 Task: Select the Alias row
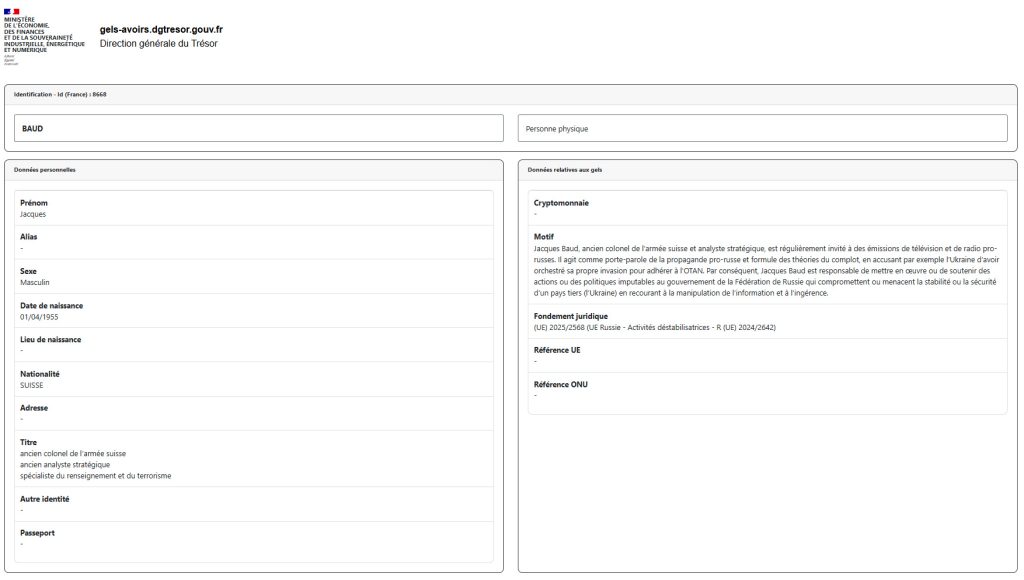pyautogui.click(x=254, y=242)
